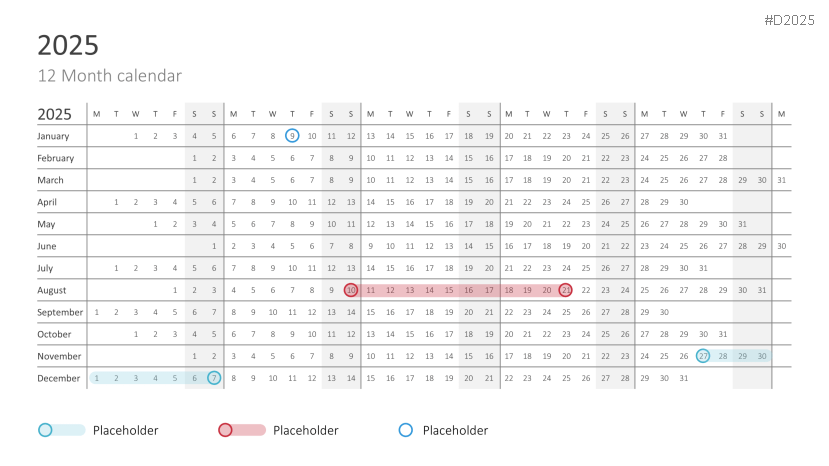
Task: Click the red-circled 10 in August
Action: point(351,290)
